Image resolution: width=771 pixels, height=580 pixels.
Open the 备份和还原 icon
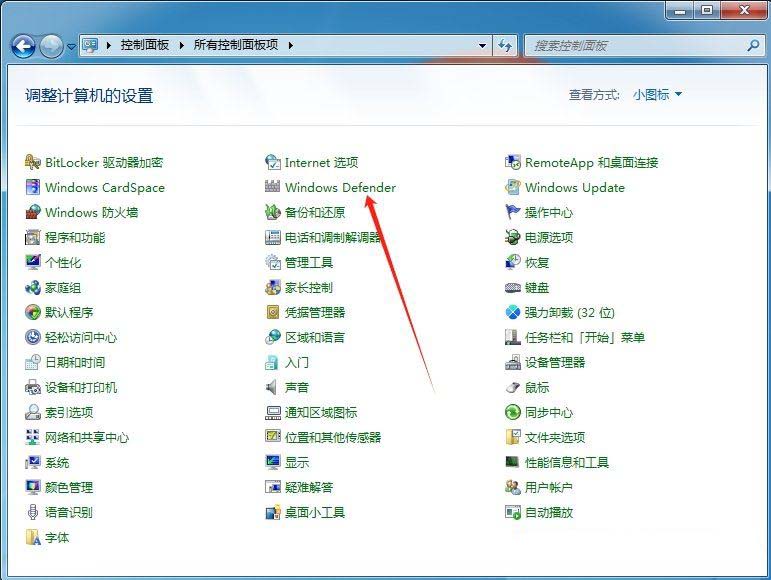(x=272, y=212)
